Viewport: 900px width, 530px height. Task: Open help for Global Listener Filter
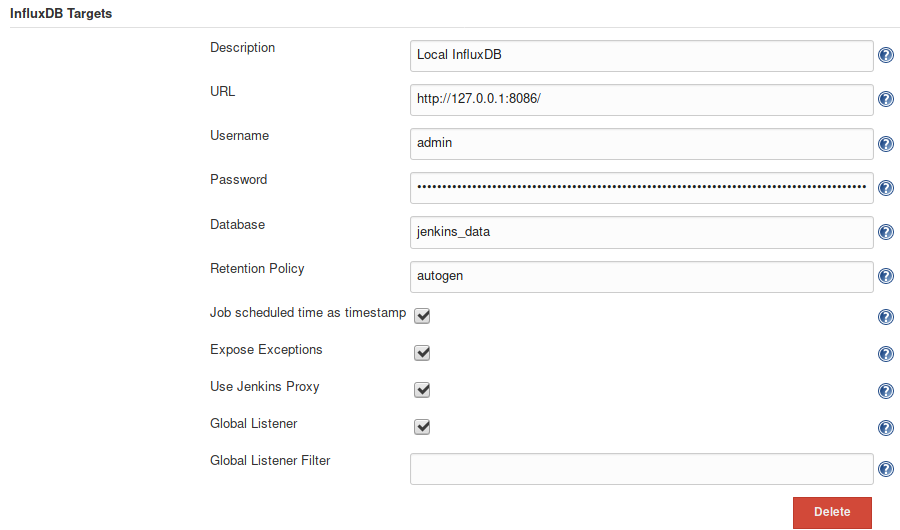point(886,469)
